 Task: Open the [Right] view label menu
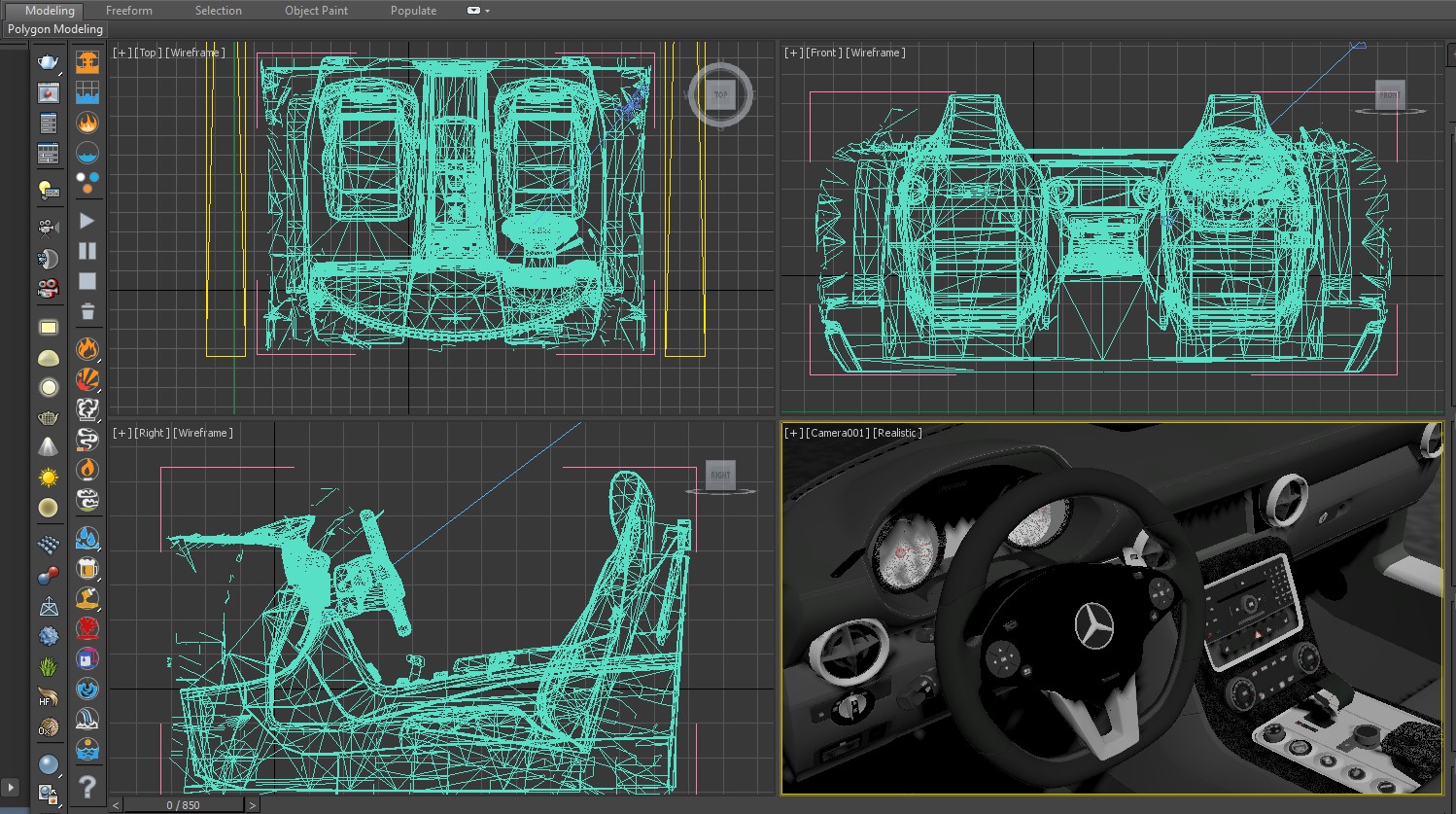click(152, 433)
